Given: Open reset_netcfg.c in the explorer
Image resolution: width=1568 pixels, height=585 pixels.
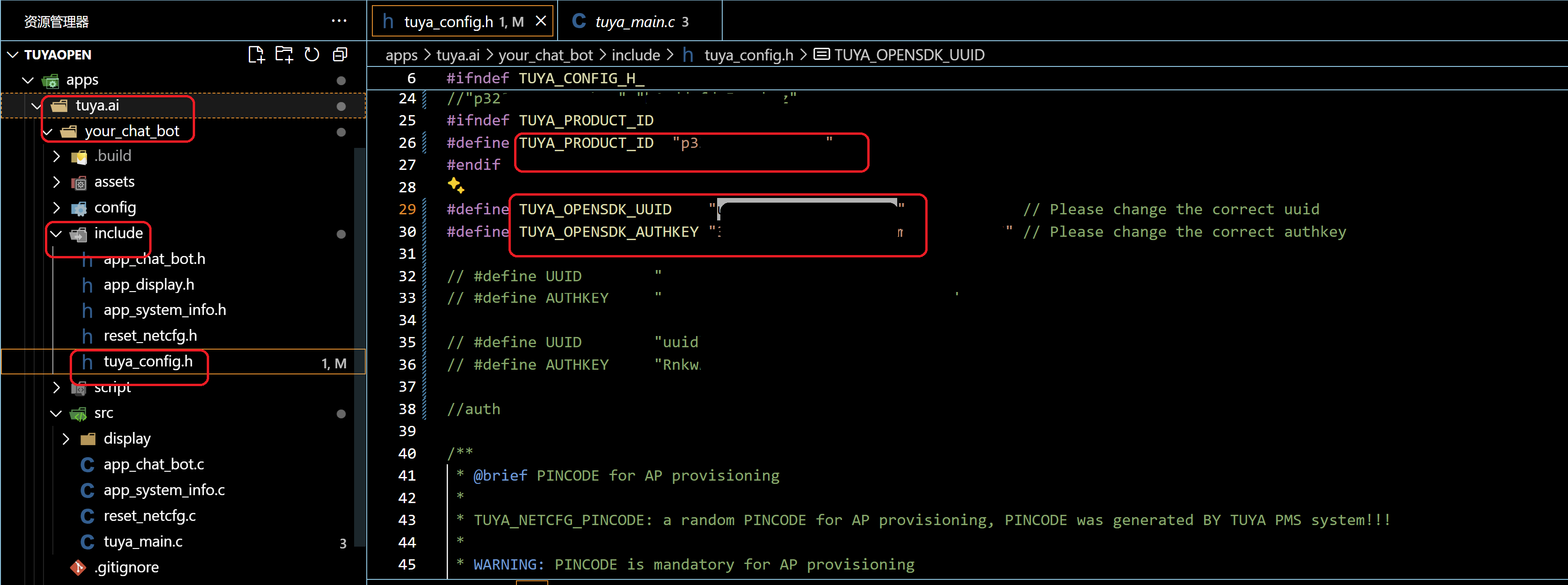Looking at the screenshot, I should (x=150, y=516).
